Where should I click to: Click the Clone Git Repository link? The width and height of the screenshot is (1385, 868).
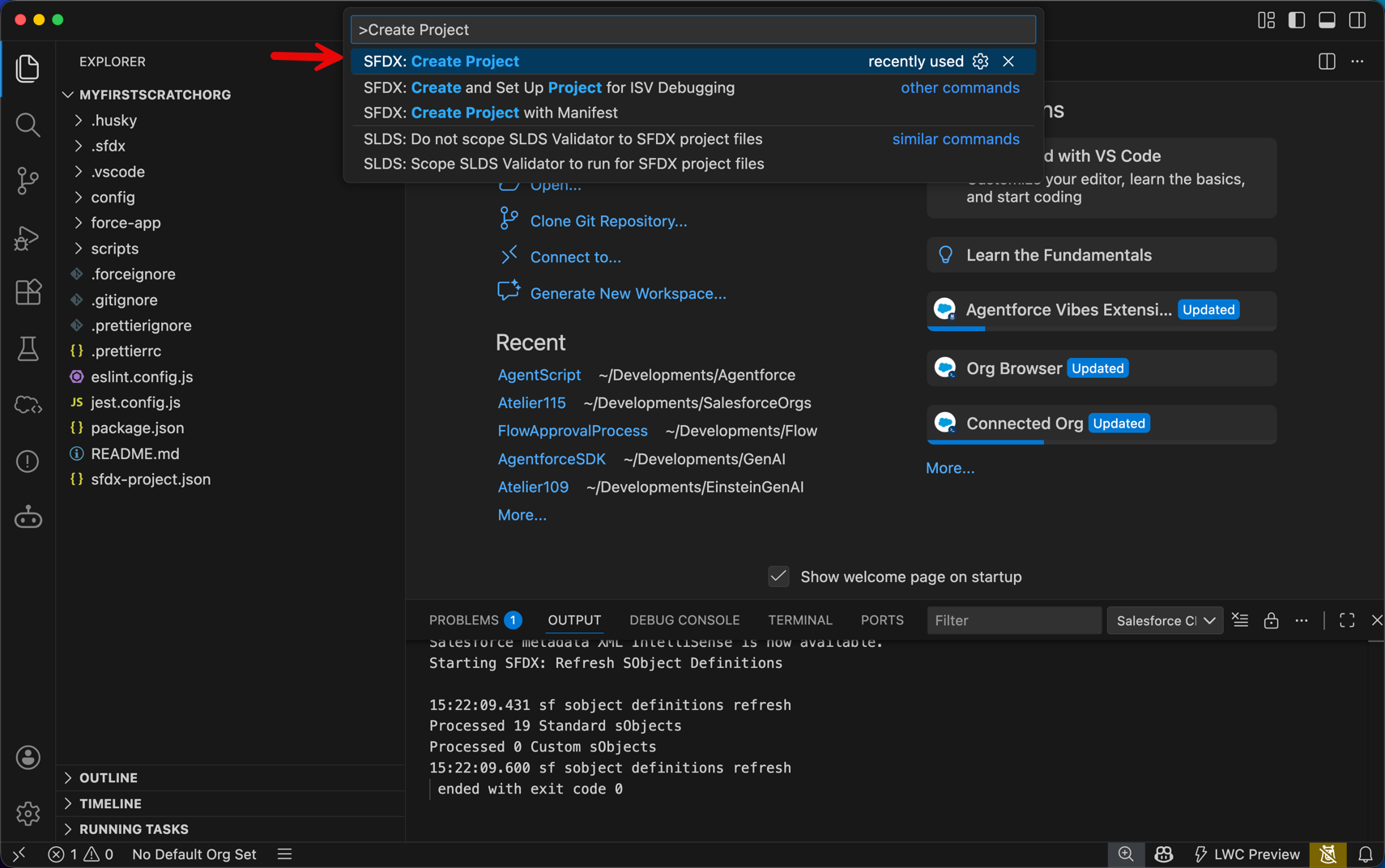tap(607, 221)
